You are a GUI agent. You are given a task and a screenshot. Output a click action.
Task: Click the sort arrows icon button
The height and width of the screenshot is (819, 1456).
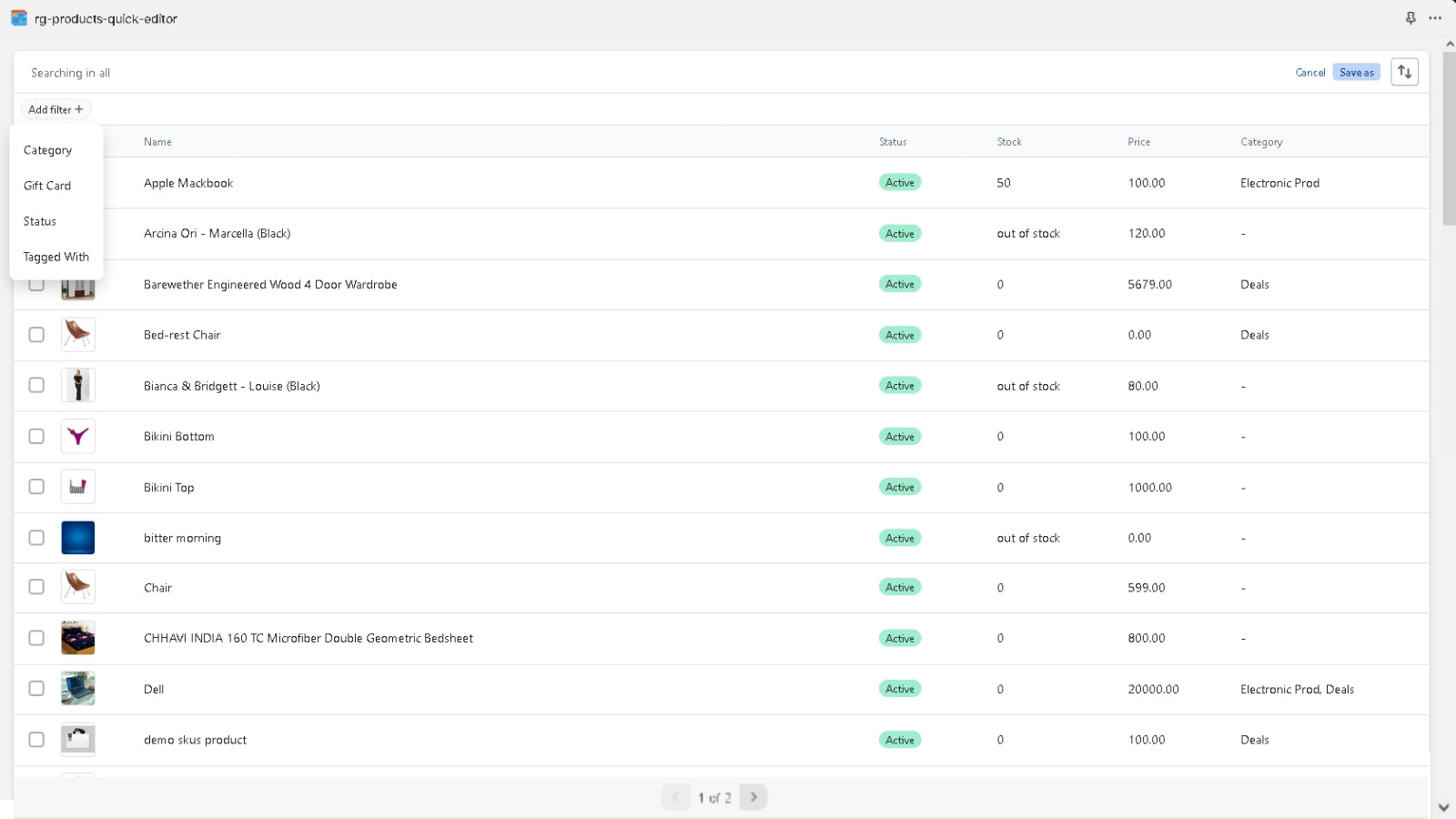[1404, 72]
